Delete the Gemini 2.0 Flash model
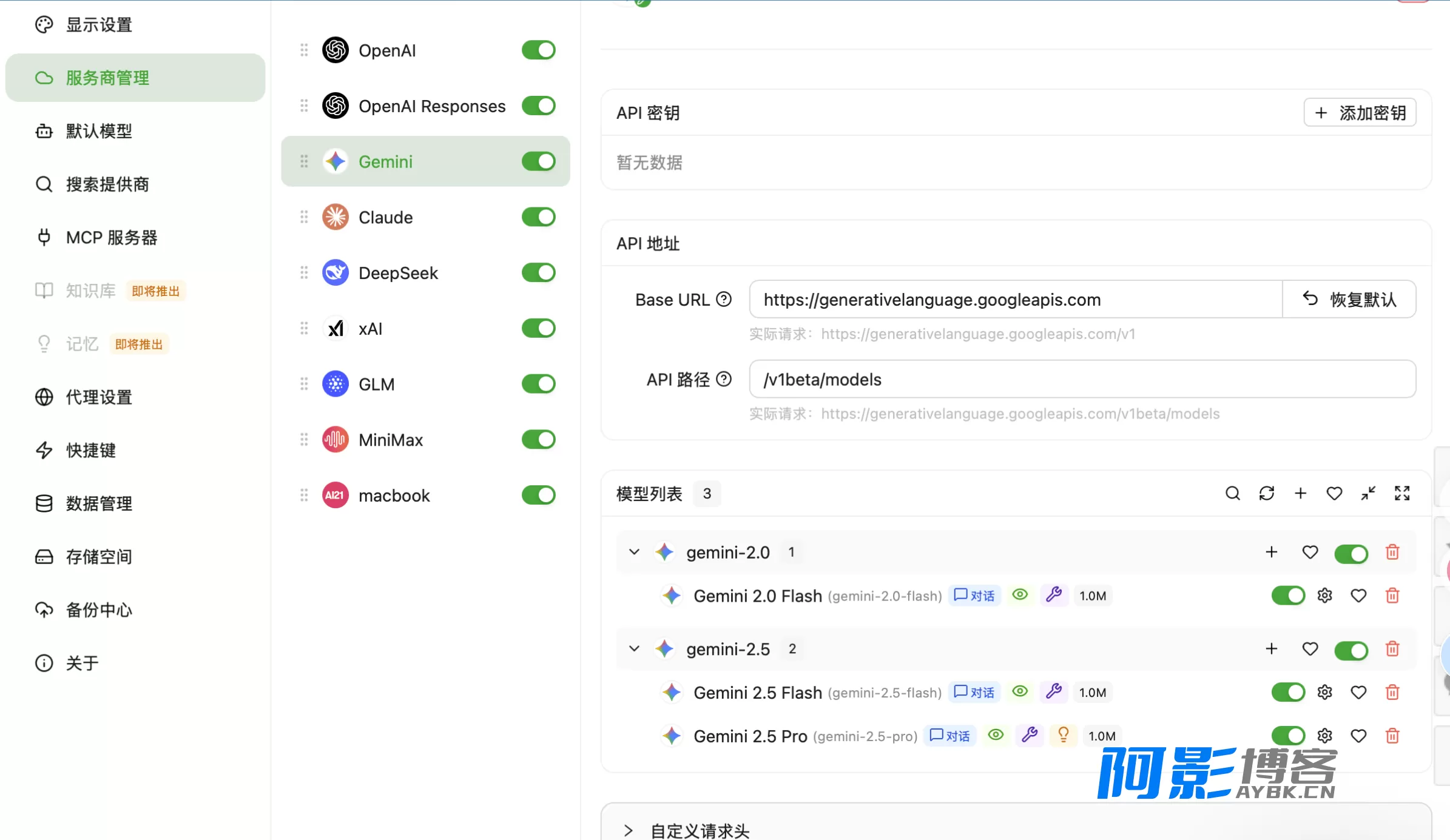The height and width of the screenshot is (840, 1450). [1392, 596]
